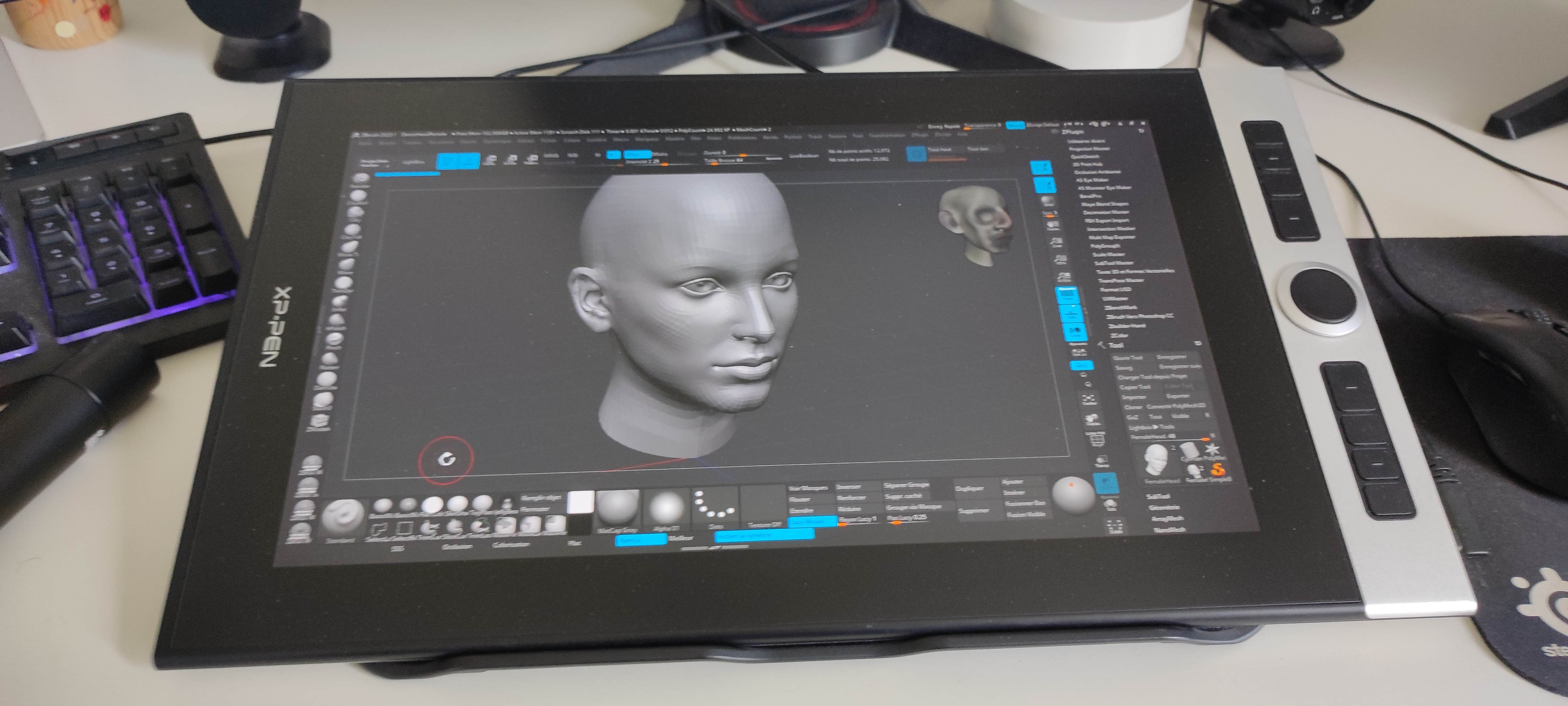This screenshot has width=1568, height=706.
Task: Click the Frame view icon in right shelf
Action: (x=1089, y=398)
